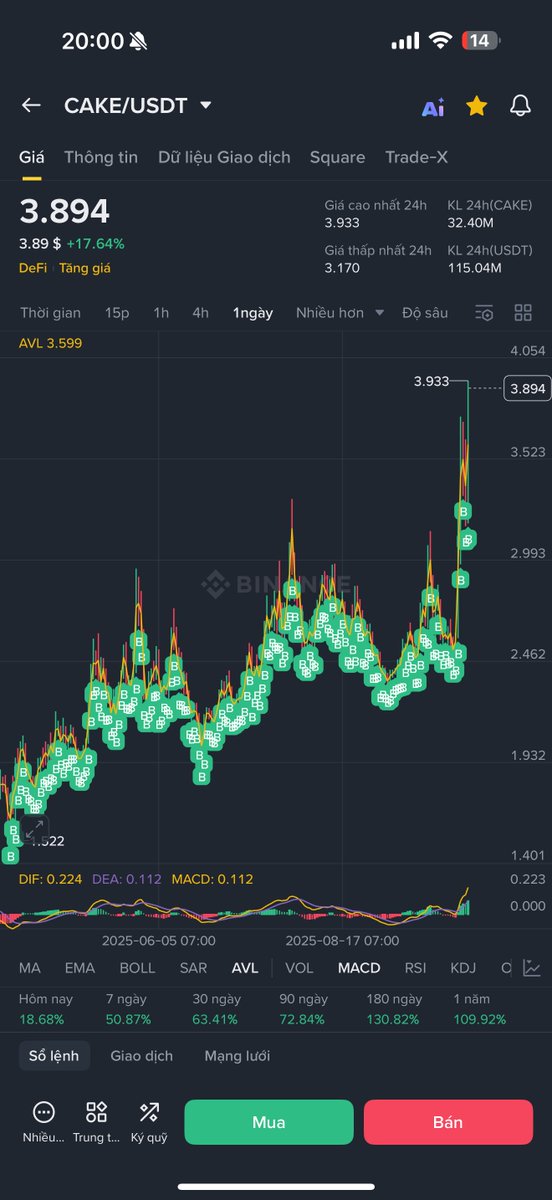
Task: Open the Dữ liệu Giao dịch tab
Action: click(x=224, y=157)
